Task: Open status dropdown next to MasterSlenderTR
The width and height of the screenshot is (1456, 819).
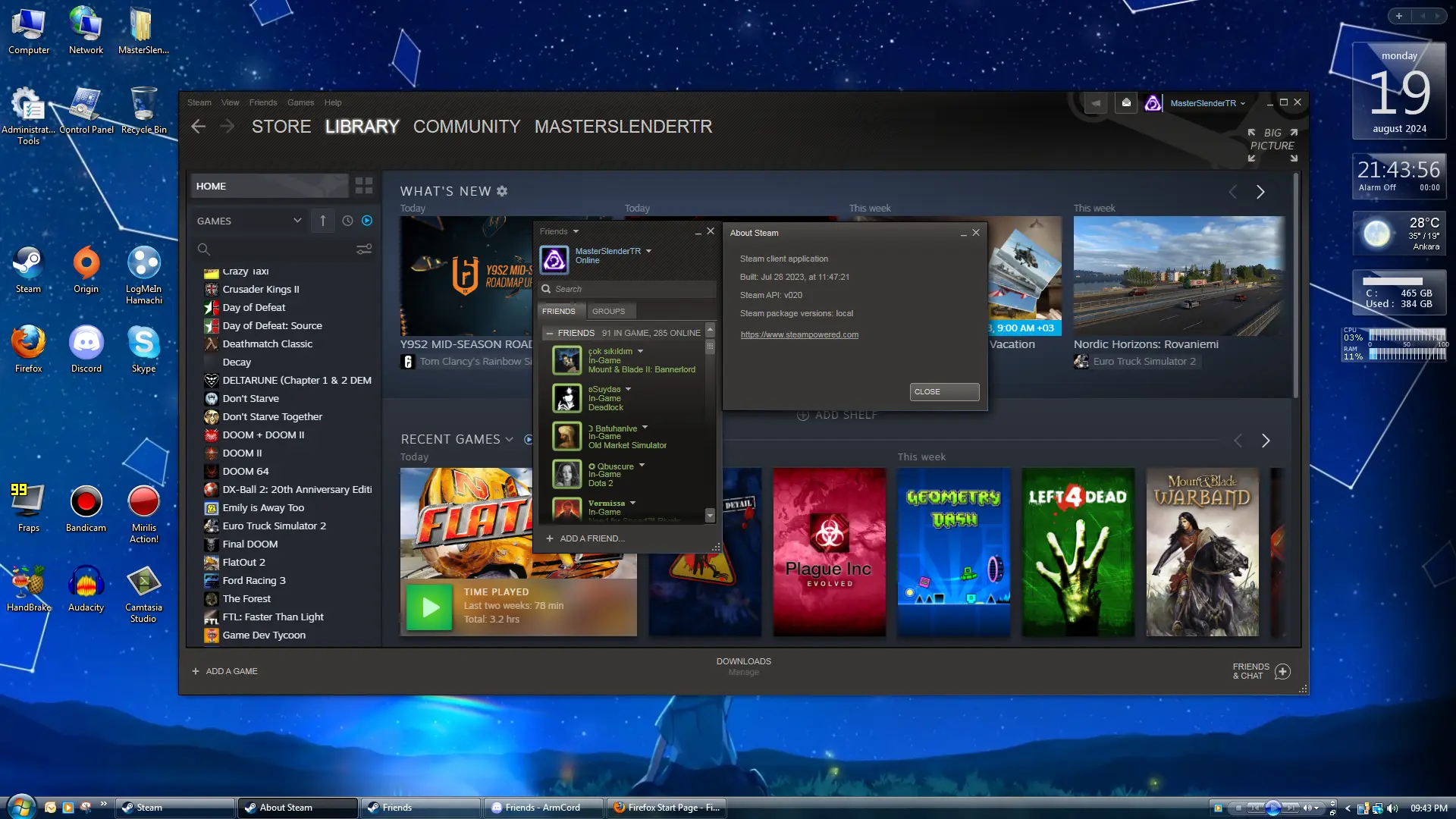Action: tap(648, 251)
